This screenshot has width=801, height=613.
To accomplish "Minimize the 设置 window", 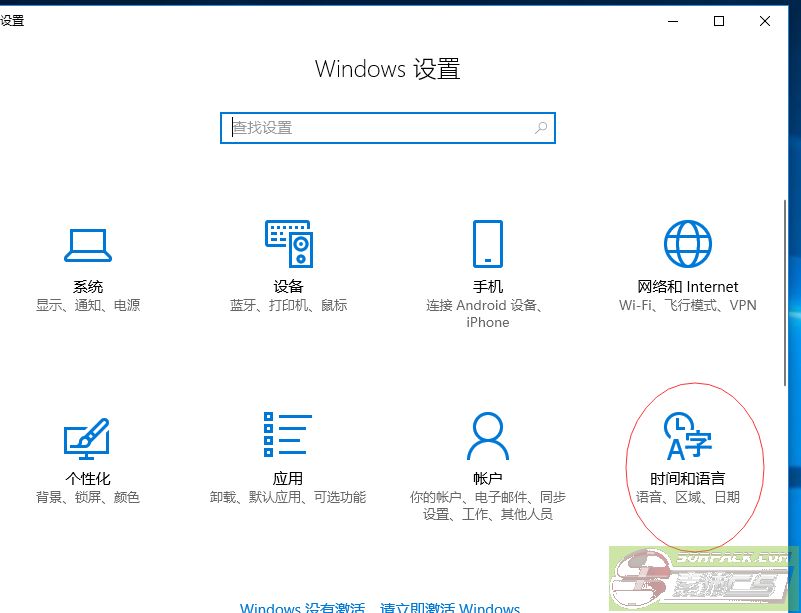I will click(672, 21).
